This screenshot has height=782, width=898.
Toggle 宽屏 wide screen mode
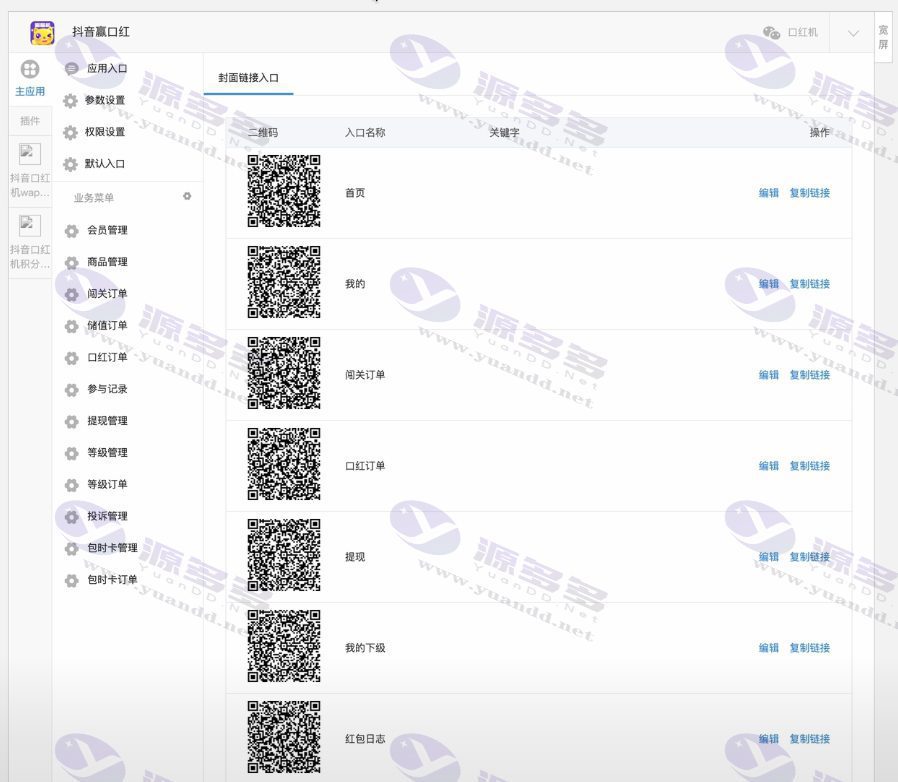click(x=883, y=37)
